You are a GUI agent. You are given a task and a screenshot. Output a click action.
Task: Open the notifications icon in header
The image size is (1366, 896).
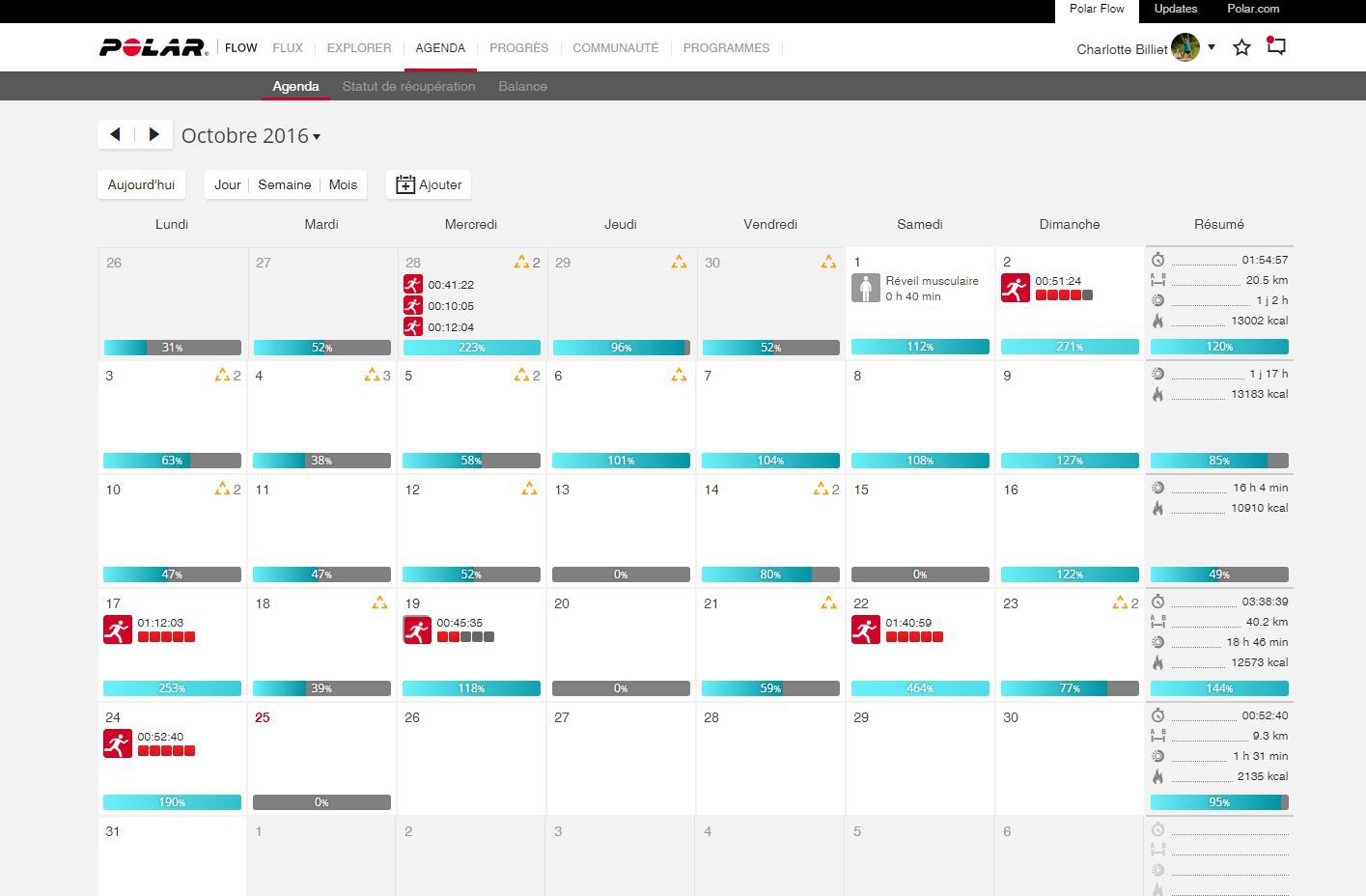coord(1276,46)
